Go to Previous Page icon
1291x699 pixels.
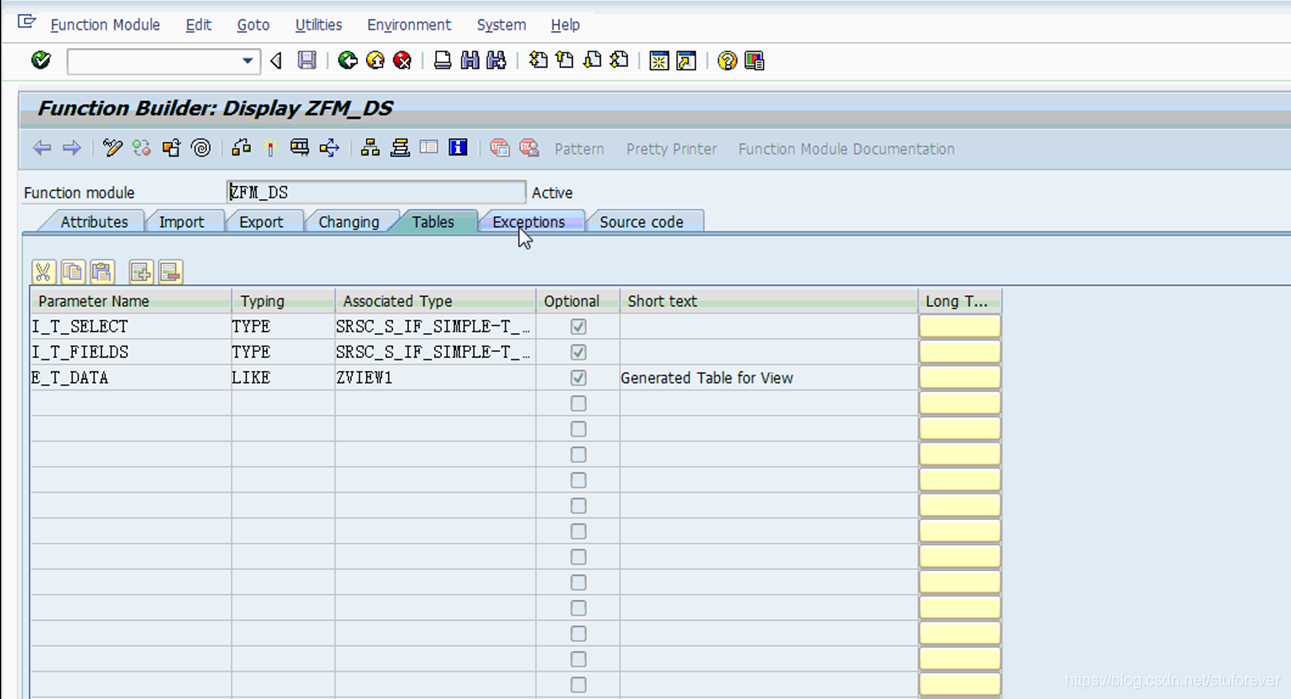pos(565,61)
